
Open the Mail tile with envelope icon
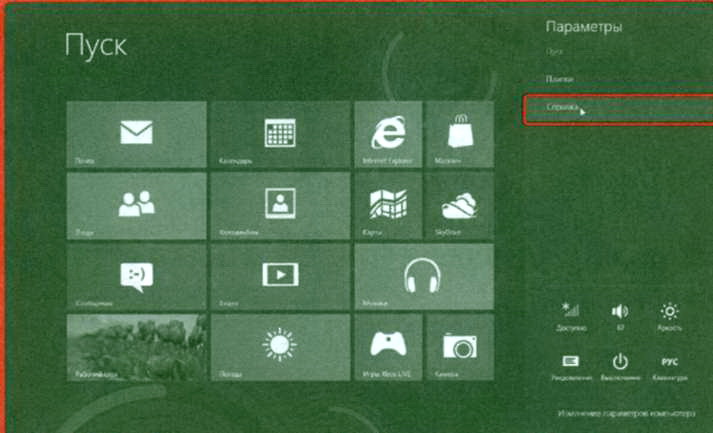click(x=136, y=135)
